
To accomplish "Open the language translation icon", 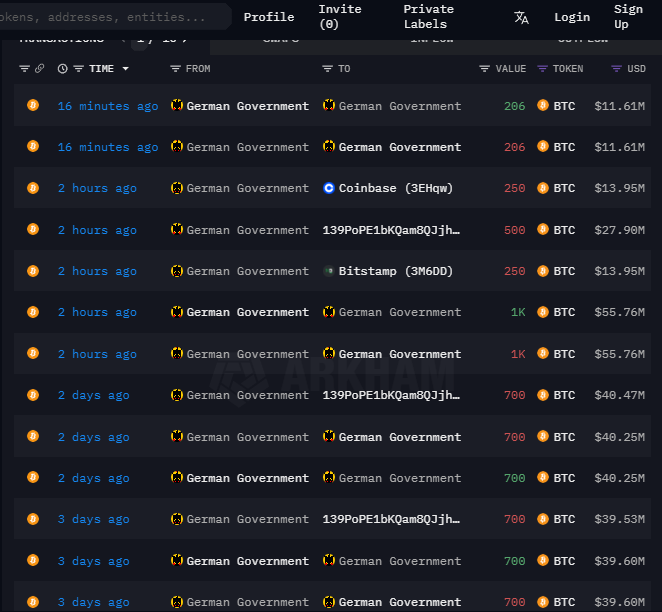I will pyautogui.click(x=521, y=18).
